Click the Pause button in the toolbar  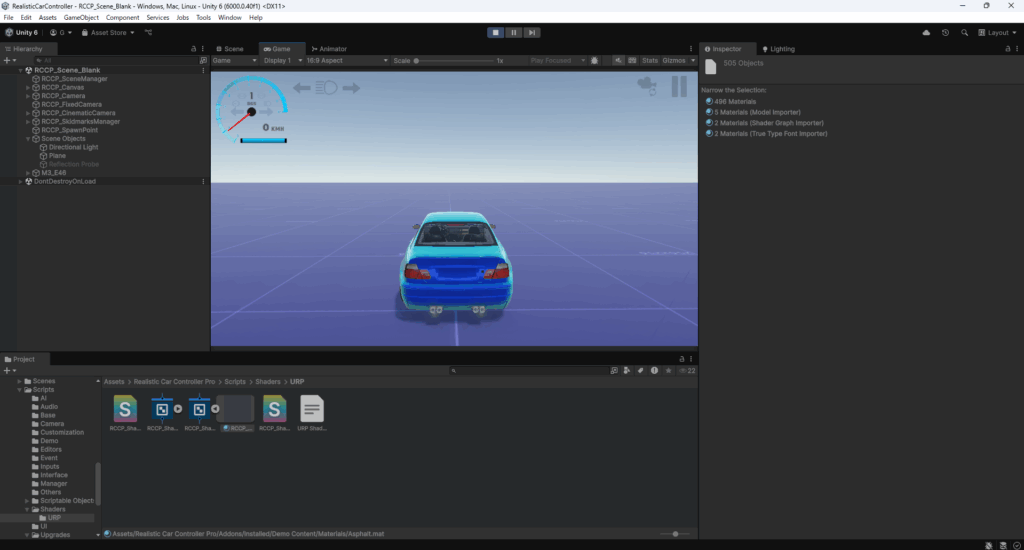[x=514, y=32]
